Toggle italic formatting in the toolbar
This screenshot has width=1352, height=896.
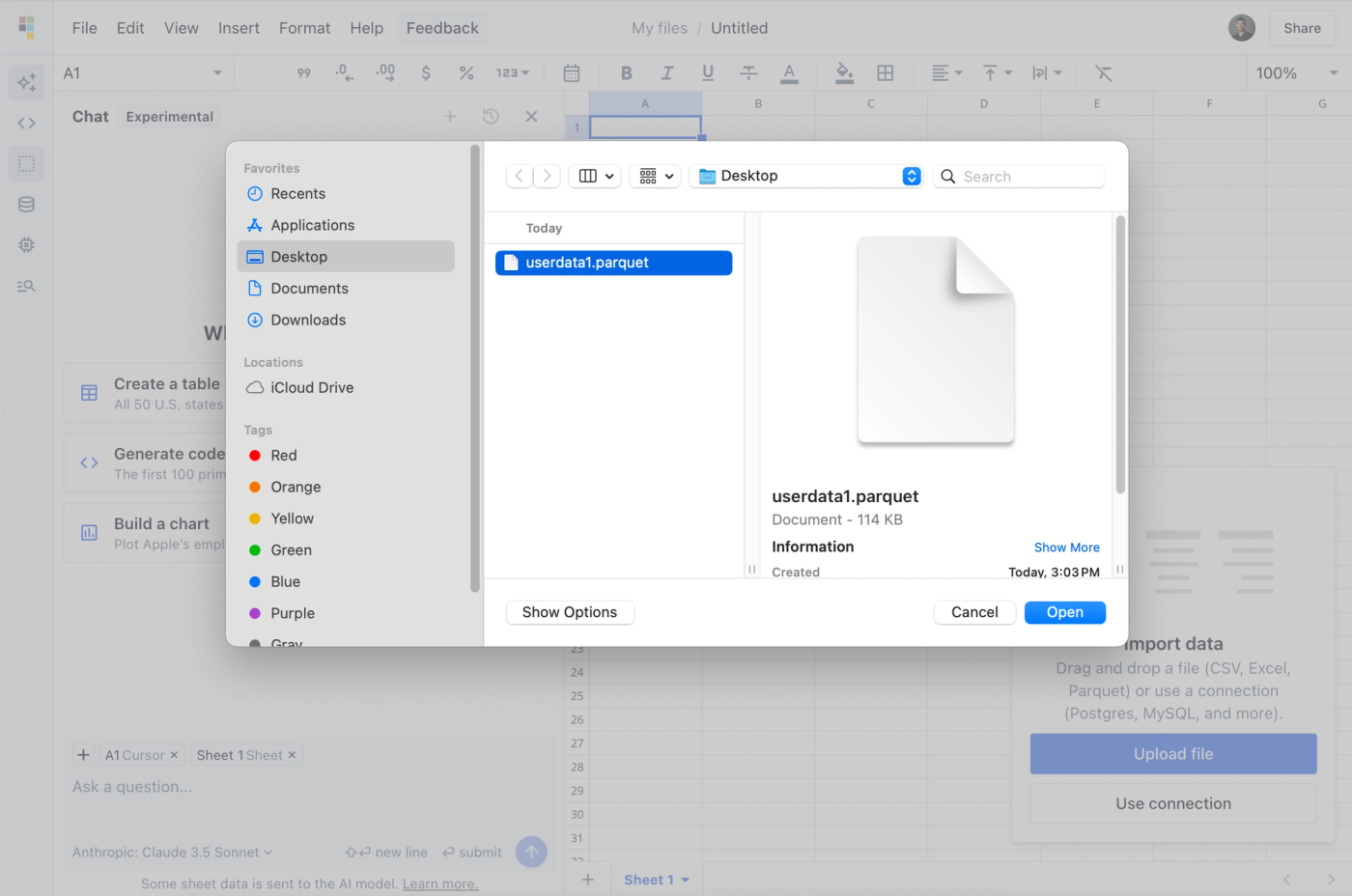(666, 72)
